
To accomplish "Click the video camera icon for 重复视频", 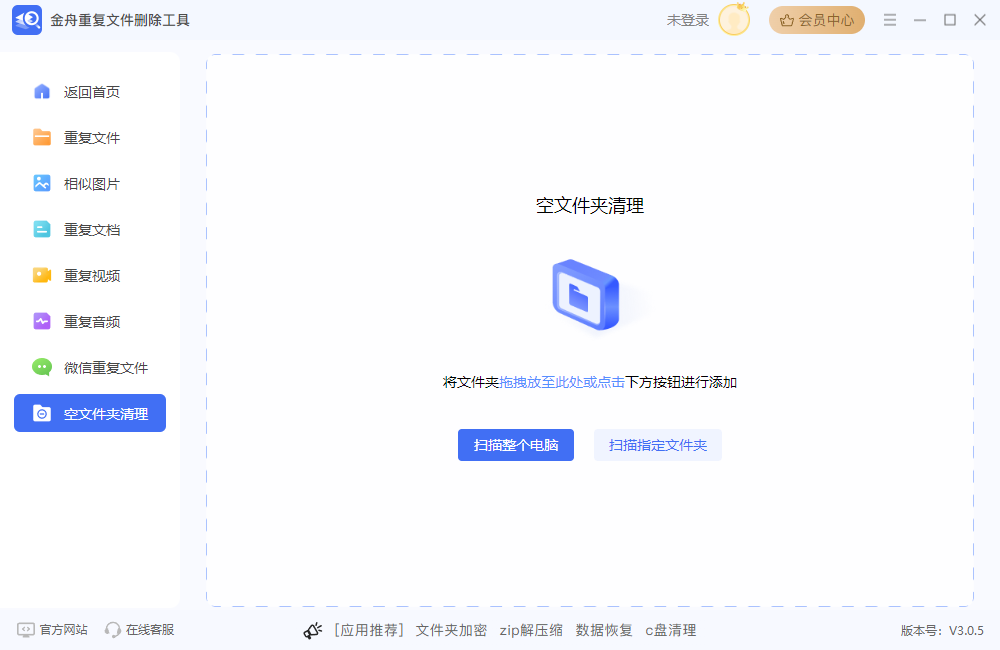I will [42, 275].
